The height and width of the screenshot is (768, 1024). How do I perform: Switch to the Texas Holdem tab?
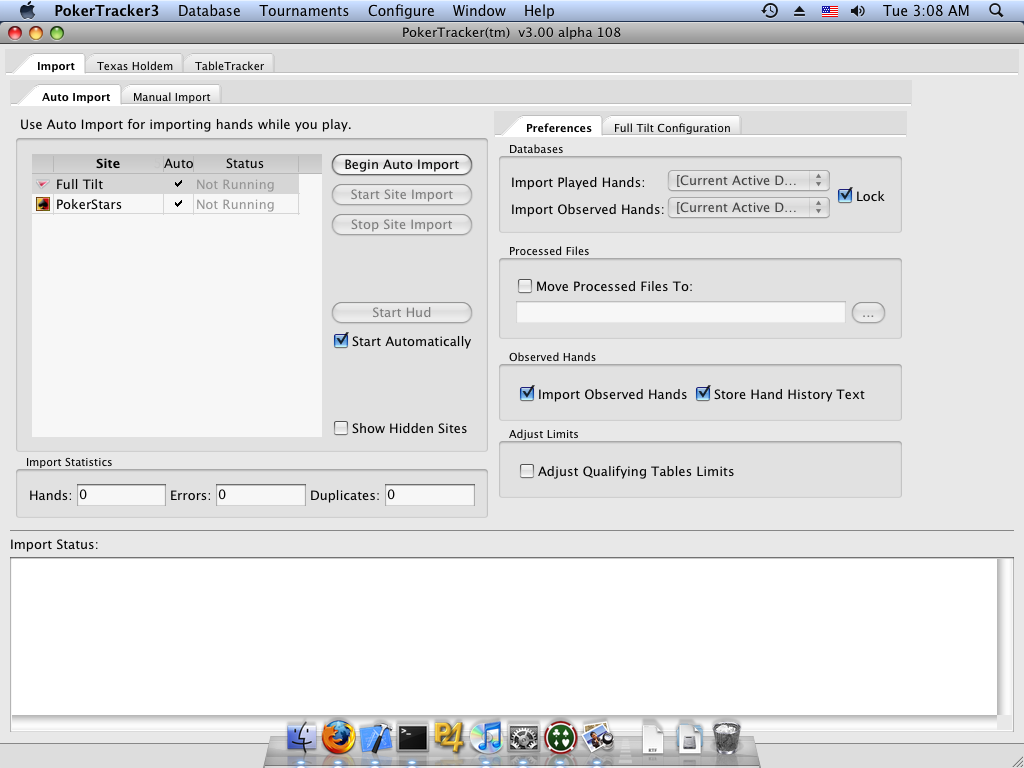tap(135, 65)
